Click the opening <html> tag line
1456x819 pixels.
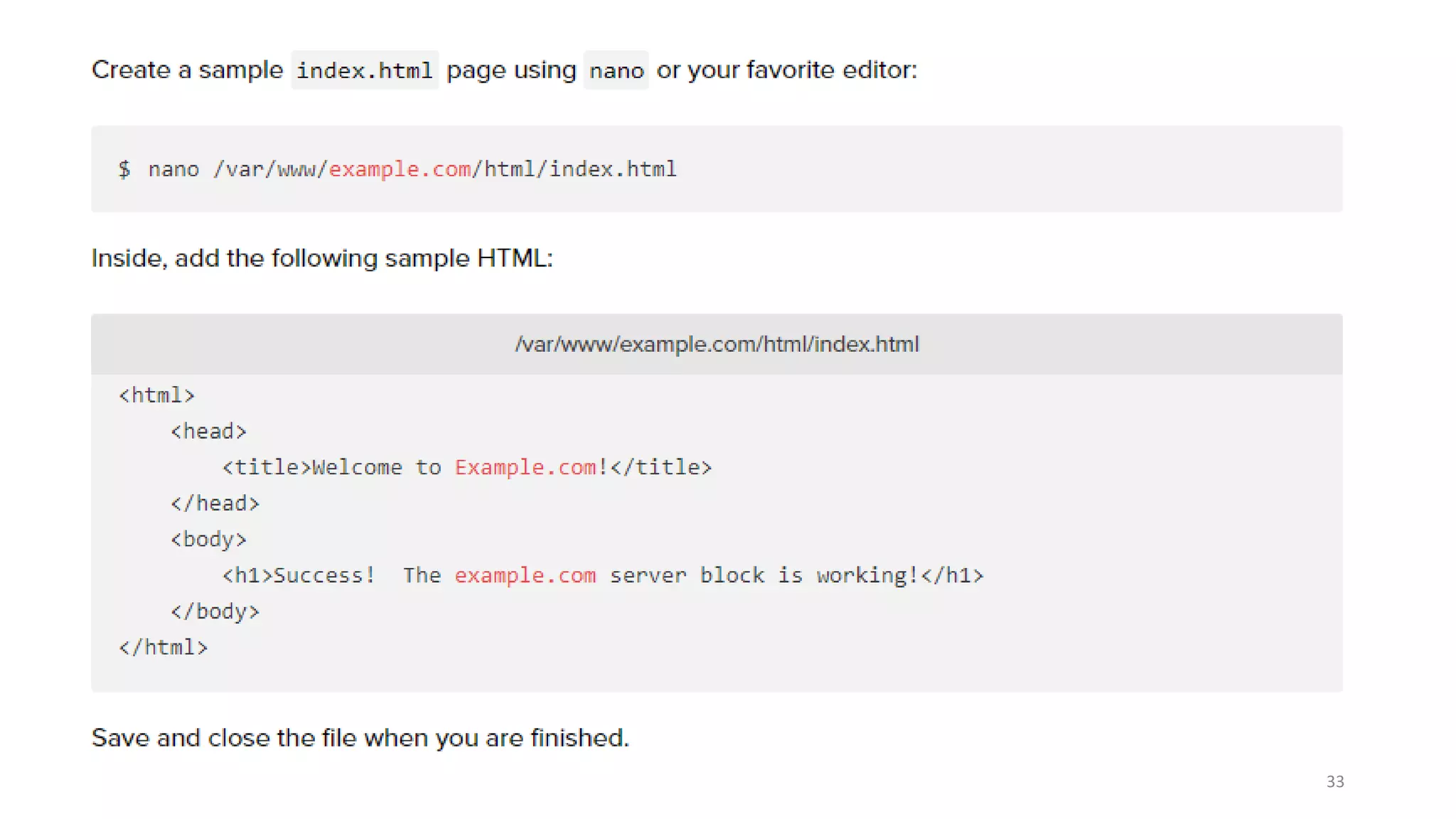coord(156,395)
